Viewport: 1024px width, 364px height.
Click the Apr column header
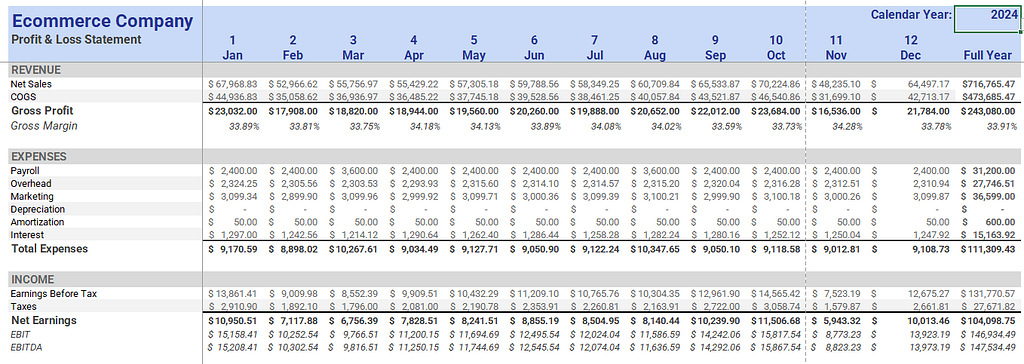(414, 56)
